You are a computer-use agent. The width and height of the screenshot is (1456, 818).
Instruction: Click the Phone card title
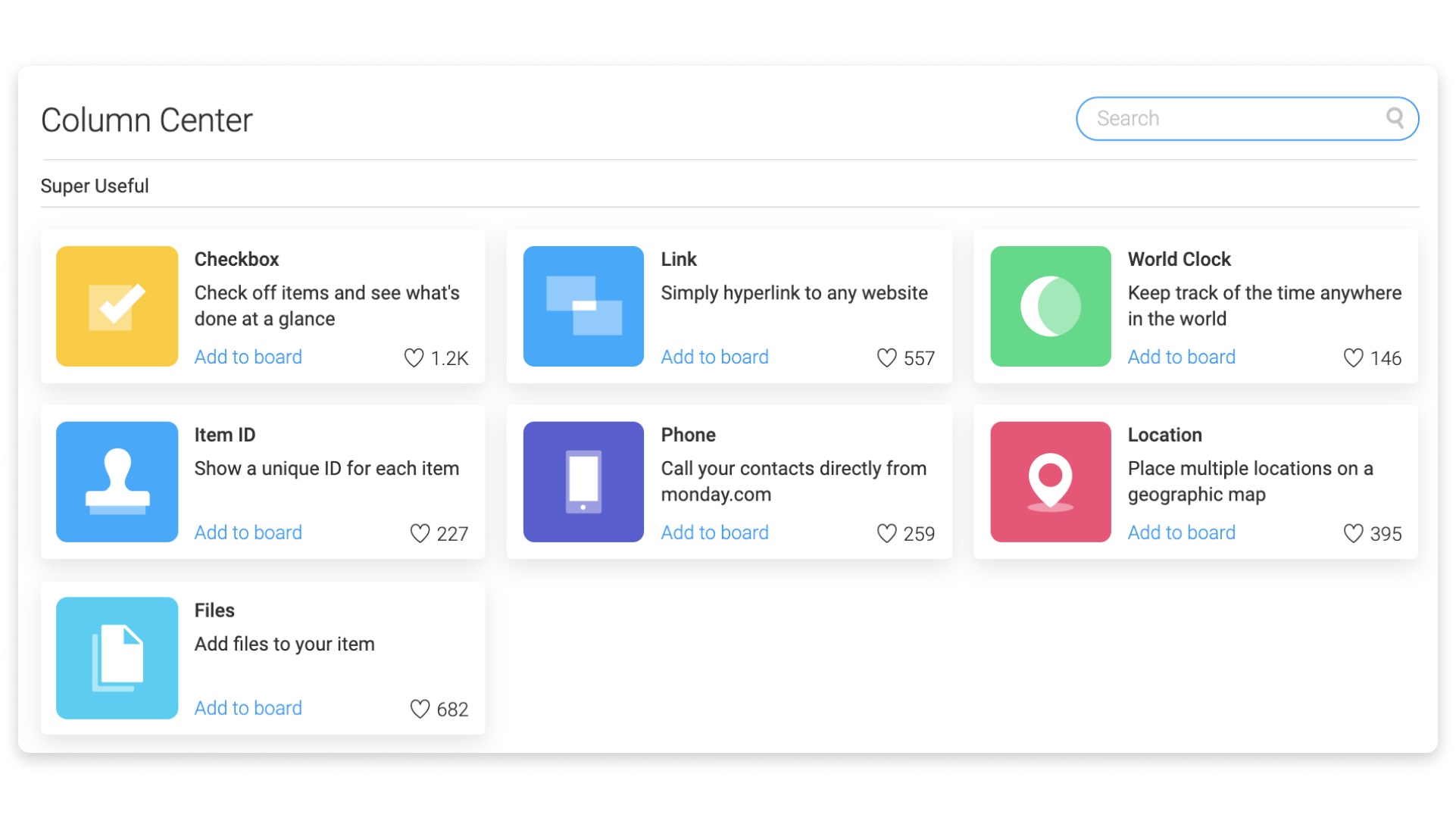[688, 435]
